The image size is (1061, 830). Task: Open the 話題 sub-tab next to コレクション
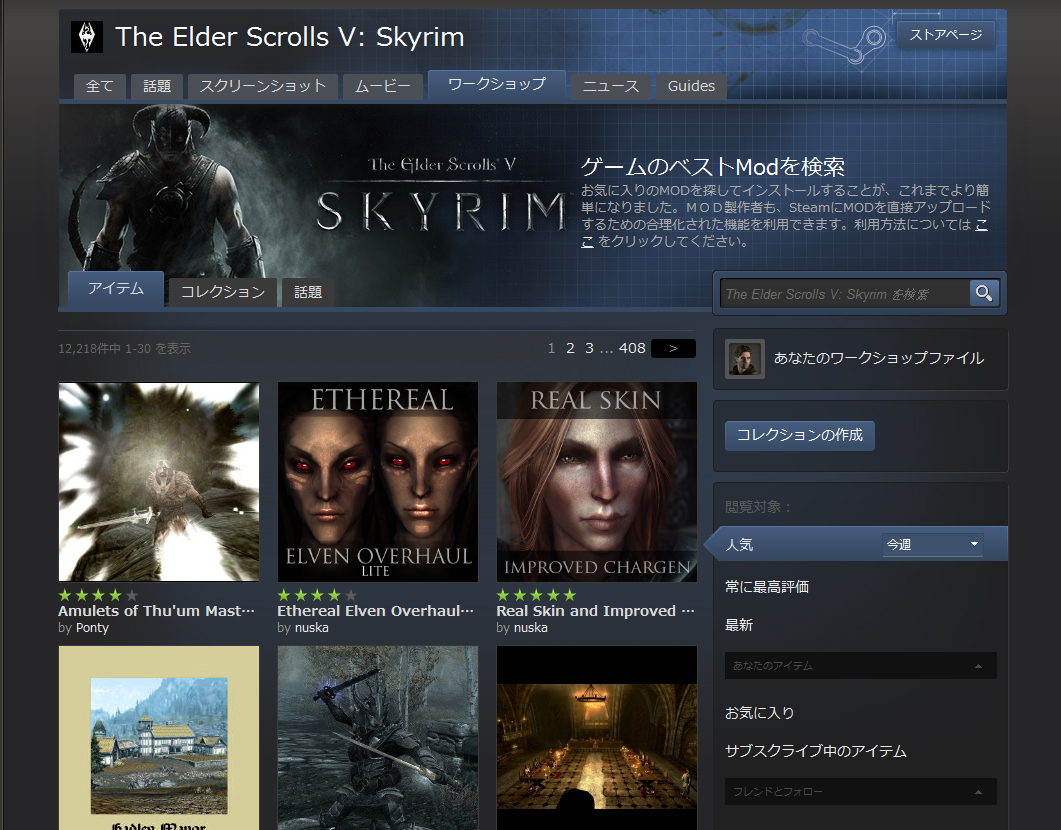(308, 292)
